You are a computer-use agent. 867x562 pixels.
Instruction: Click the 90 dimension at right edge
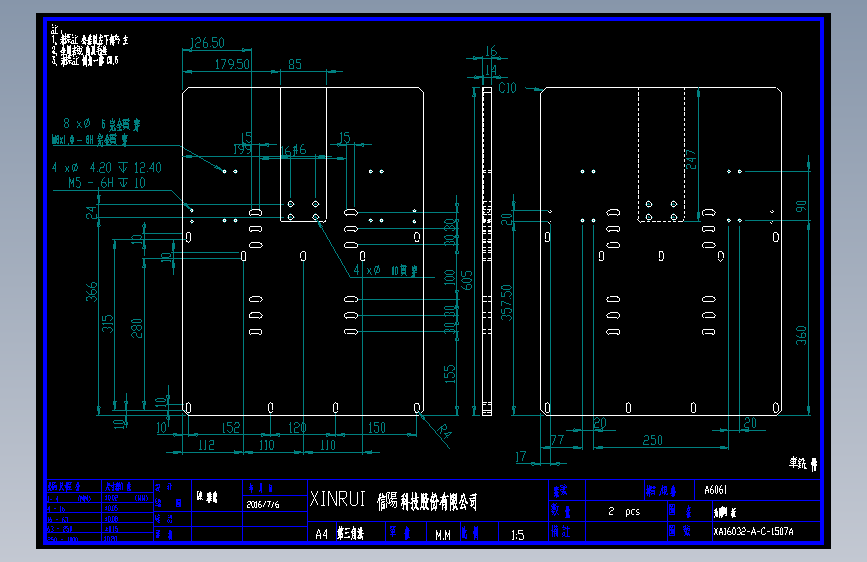(x=801, y=206)
